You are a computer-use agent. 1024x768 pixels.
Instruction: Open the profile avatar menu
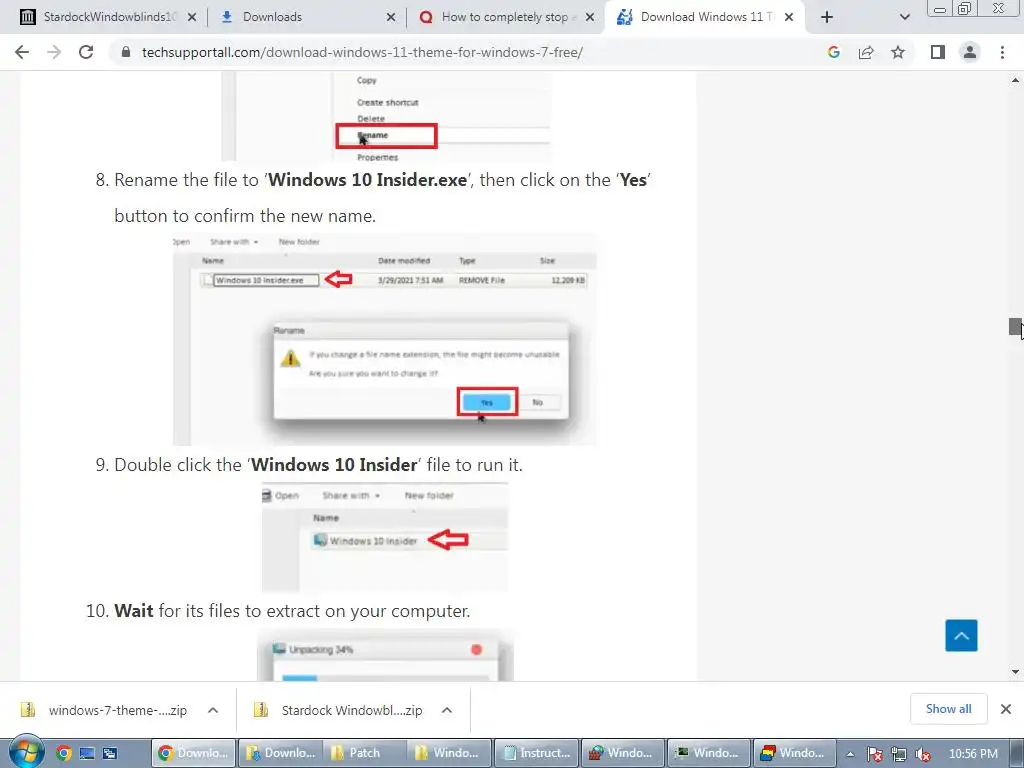(970, 52)
